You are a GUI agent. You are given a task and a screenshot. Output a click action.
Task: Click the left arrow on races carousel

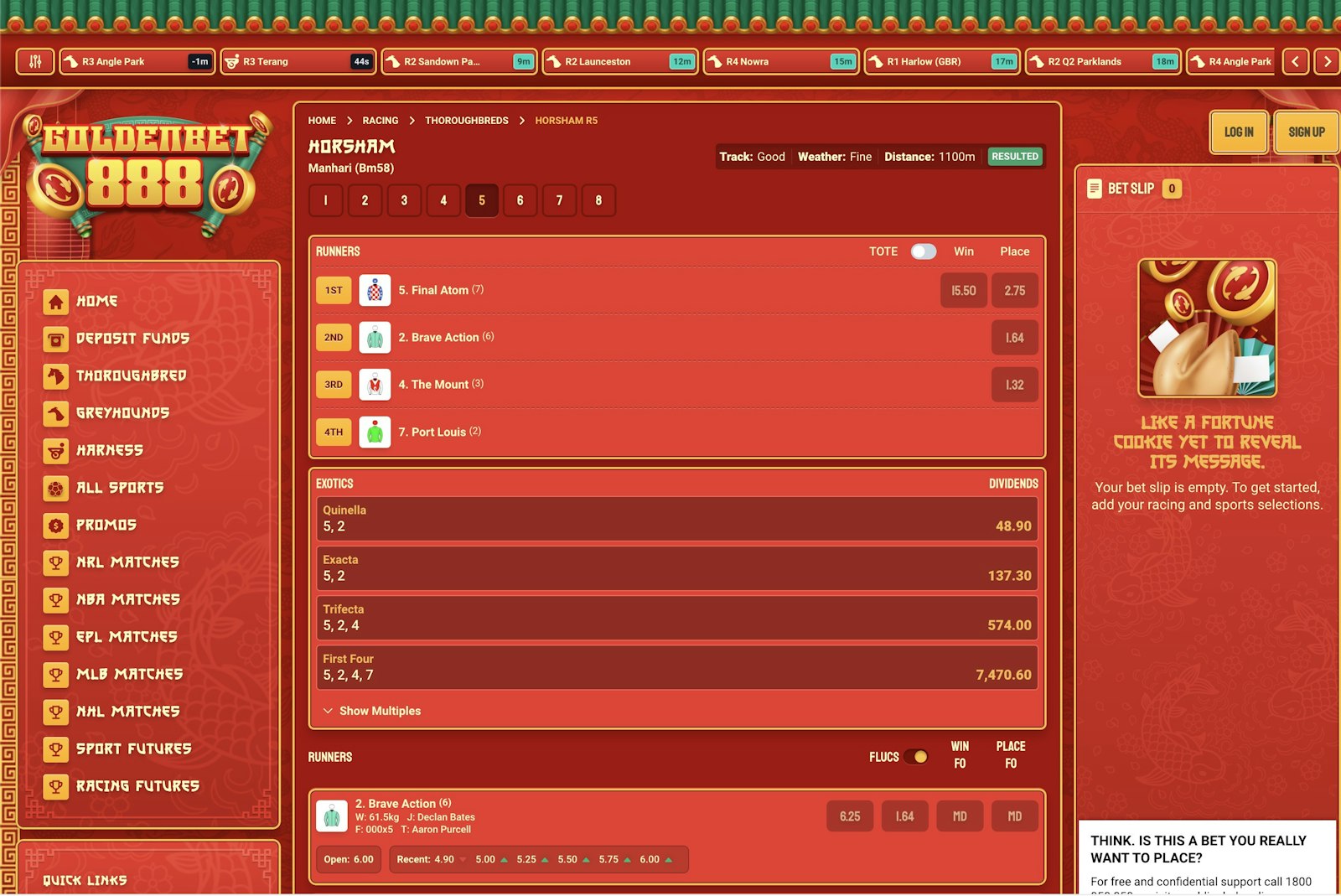pyautogui.click(x=1295, y=61)
